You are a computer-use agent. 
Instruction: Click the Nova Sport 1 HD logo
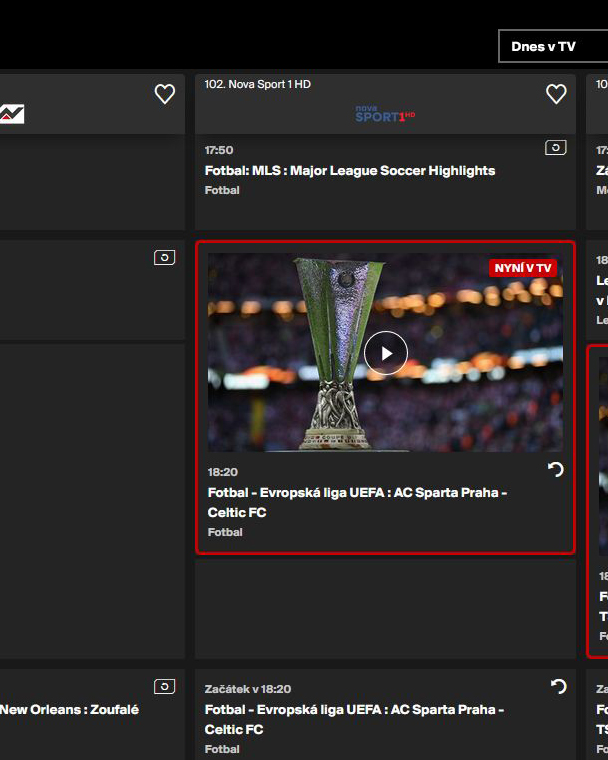pyautogui.click(x=385, y=114)
